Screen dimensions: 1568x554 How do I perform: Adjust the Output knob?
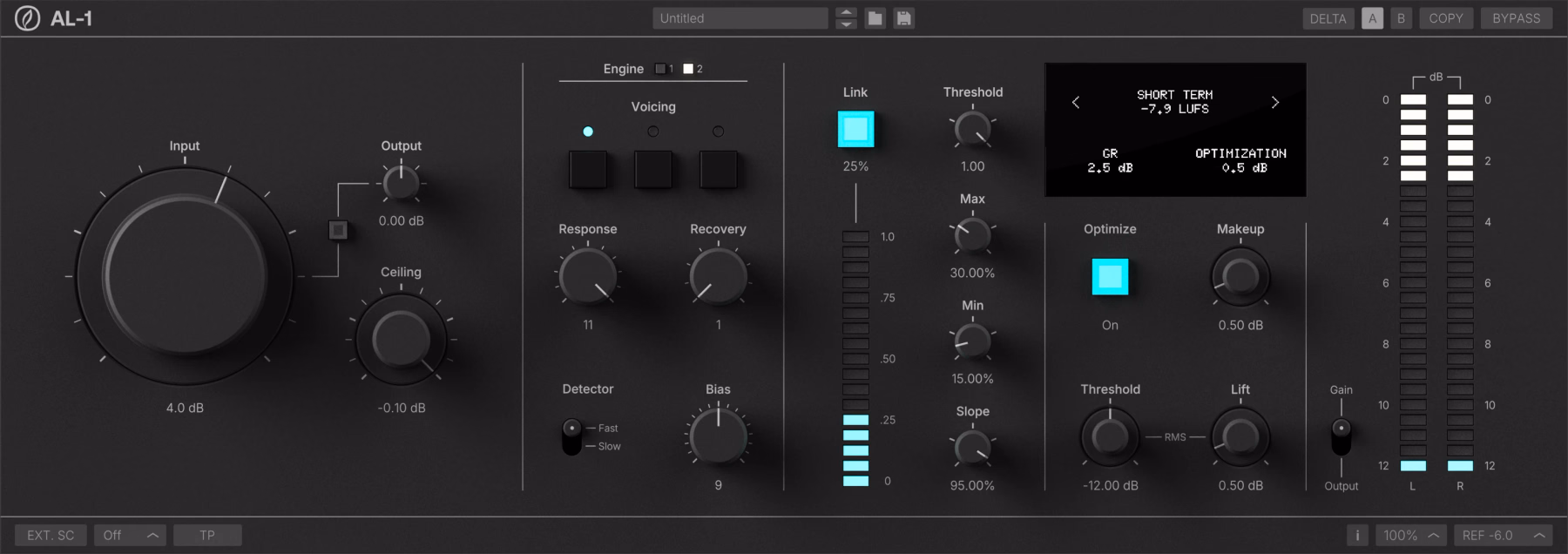pos(401,183)
